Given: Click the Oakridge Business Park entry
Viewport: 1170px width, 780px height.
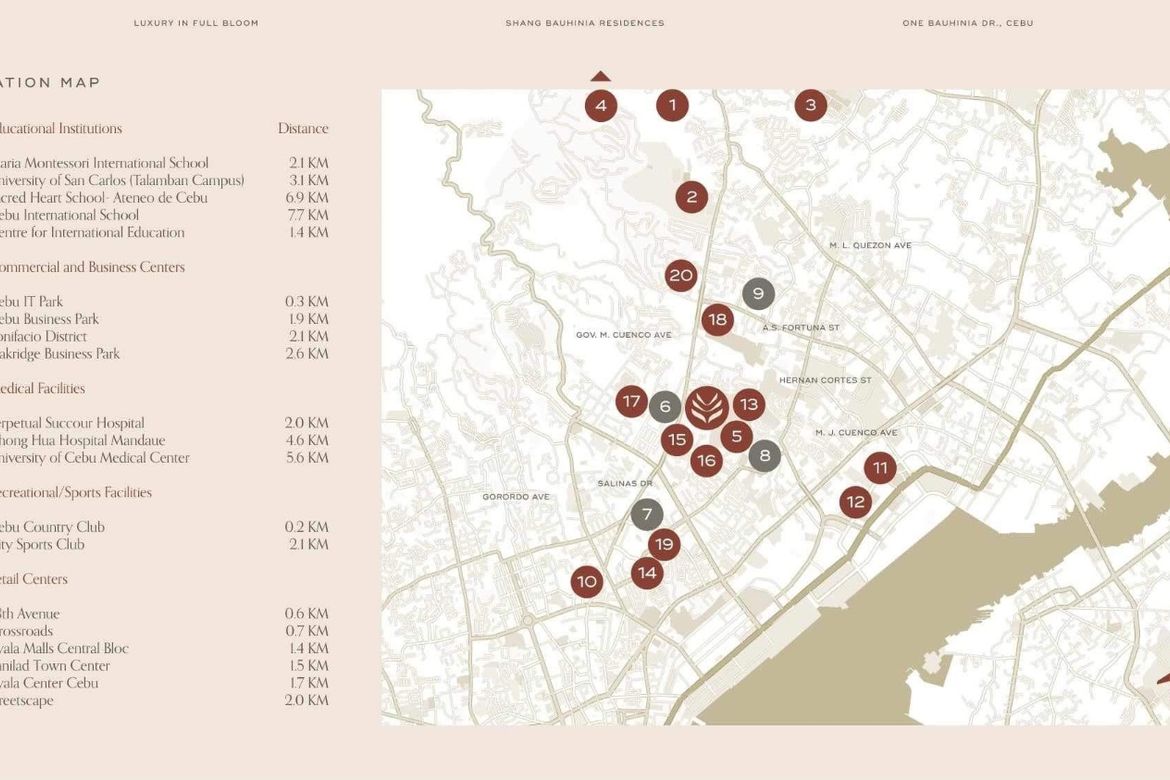Looking at the screenshot, I should point(60,354).
